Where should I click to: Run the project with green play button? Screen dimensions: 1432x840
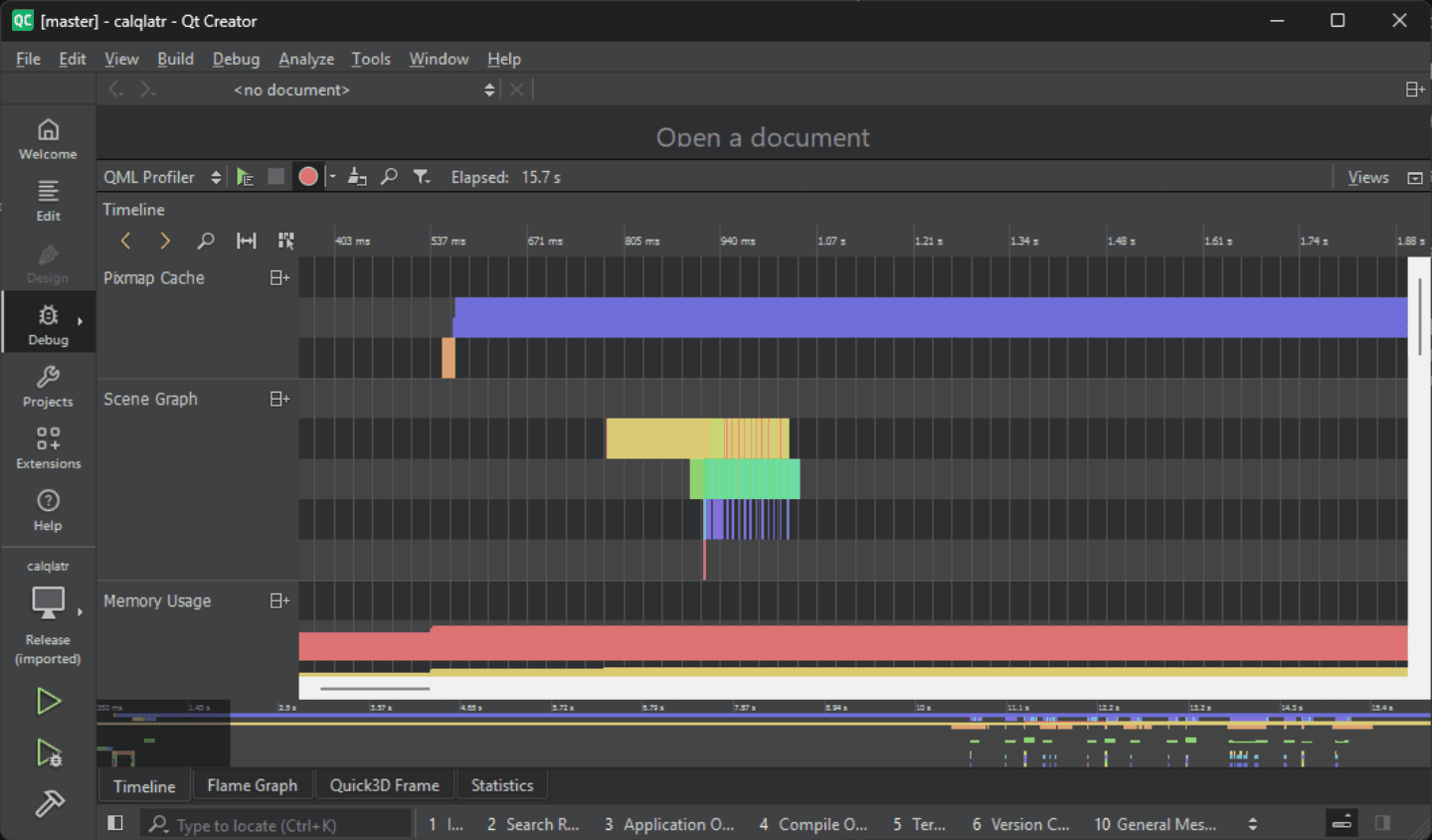[x=48, y=701]
